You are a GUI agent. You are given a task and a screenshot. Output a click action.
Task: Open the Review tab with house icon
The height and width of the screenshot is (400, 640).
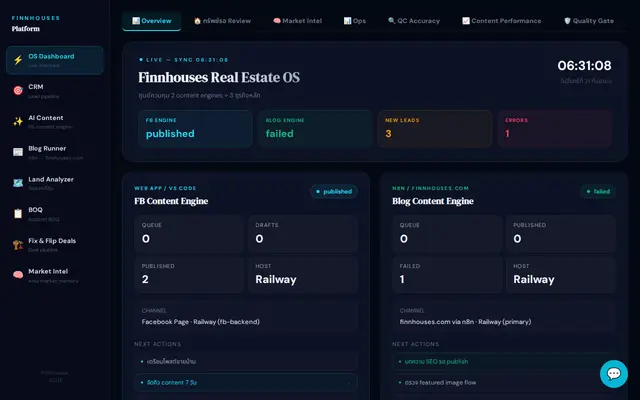222,21
